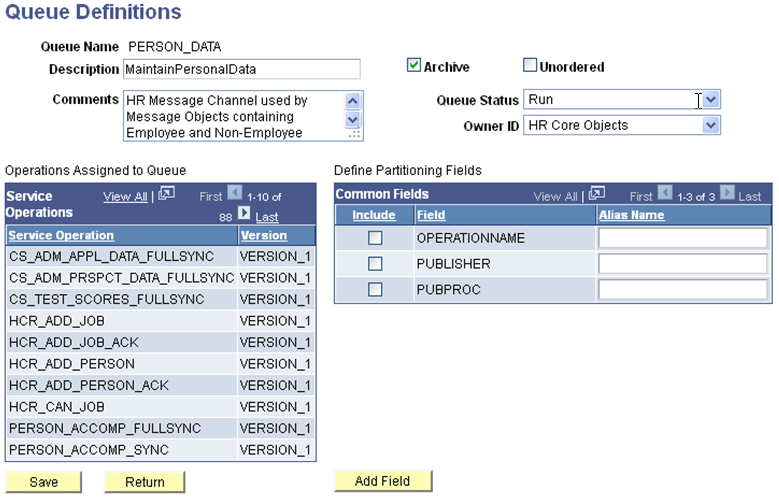Focus Alias Name field for PUBLISHER
The width and height of the screenshot is (779, 497).
[x=683, y=264]
